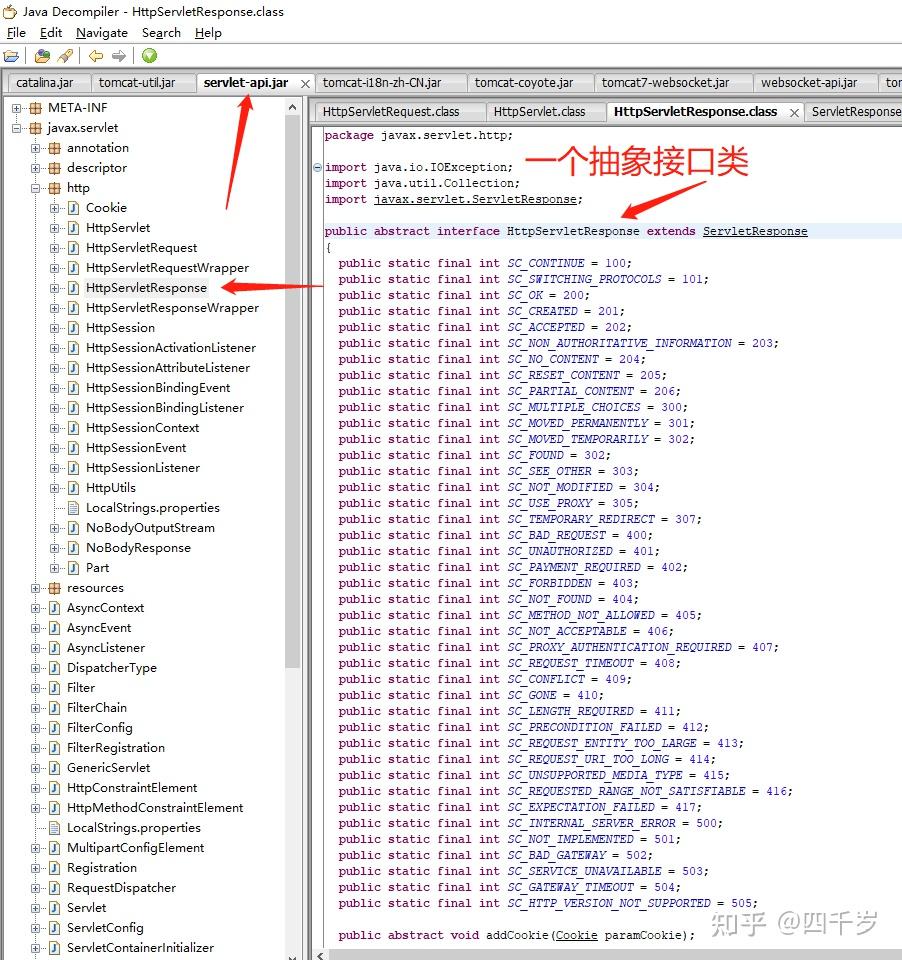Click the class icon beside GenericServlet
902x960 pixels.
tap(54, 768)
